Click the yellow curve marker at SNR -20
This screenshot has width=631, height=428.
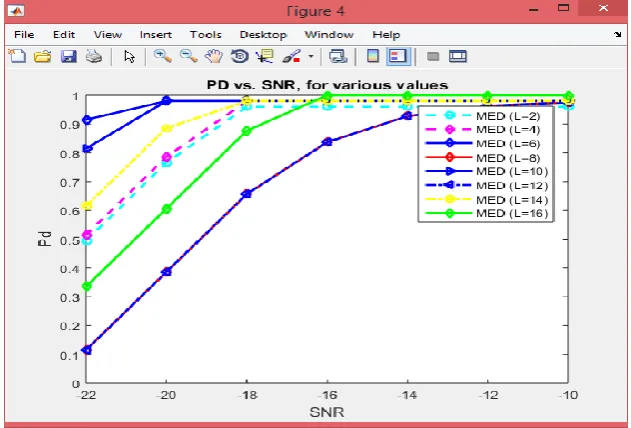point(167,128)
